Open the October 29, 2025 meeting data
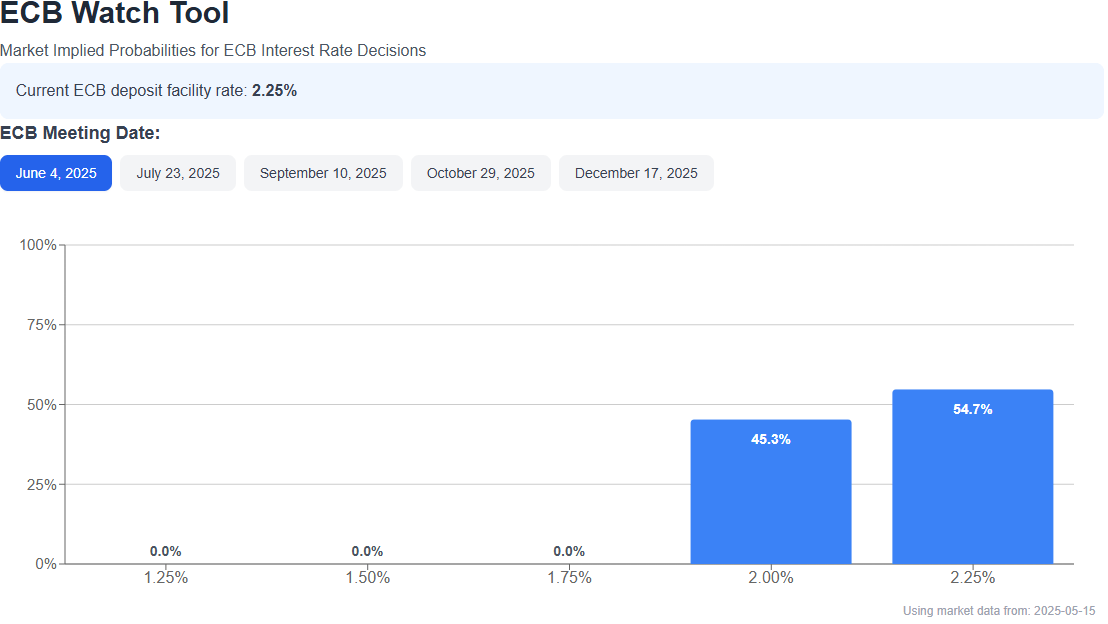 481,173
